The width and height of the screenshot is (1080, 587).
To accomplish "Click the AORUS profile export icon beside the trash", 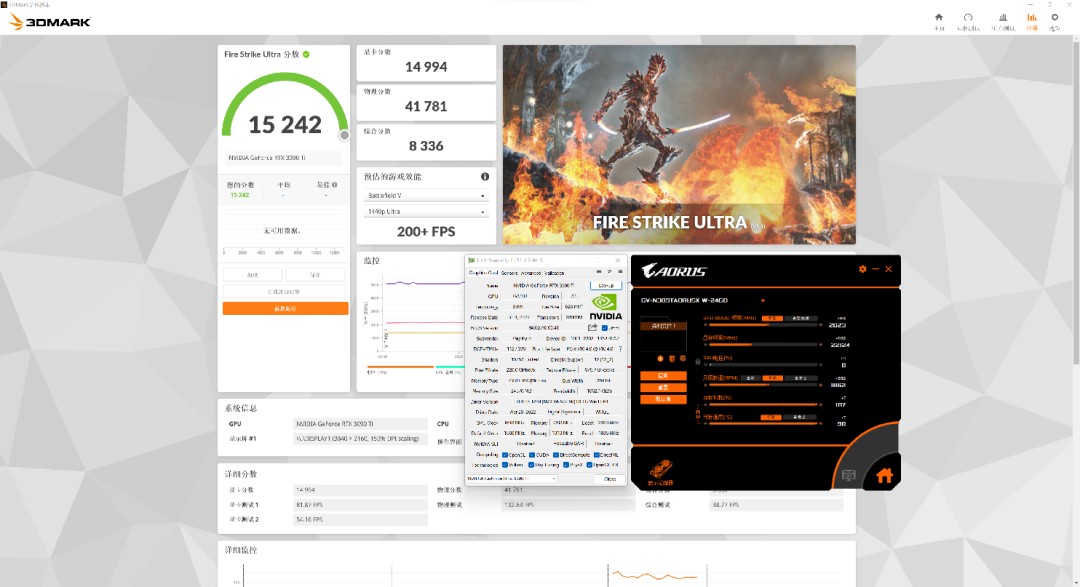I will 683,359.
